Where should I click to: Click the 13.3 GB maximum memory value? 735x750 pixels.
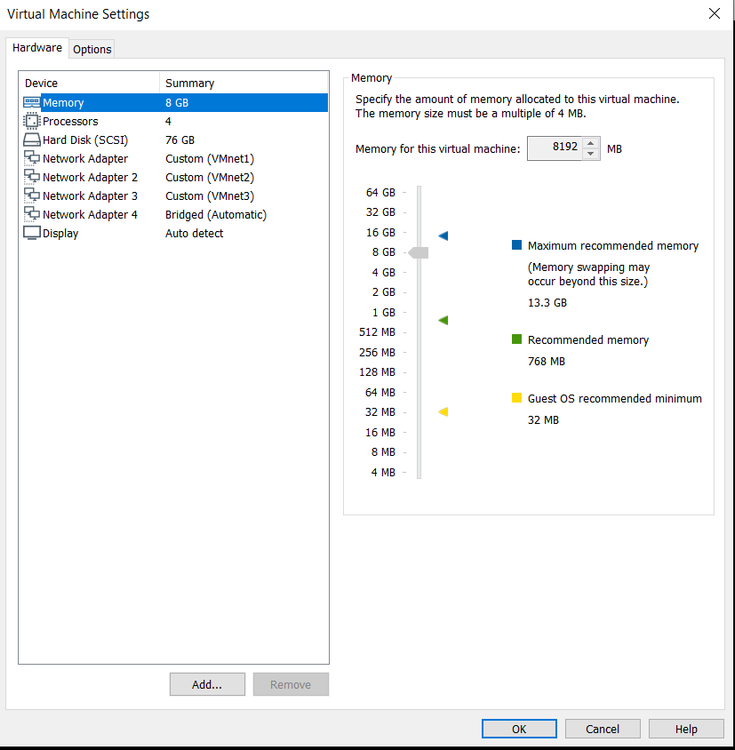tap(547, 303)
